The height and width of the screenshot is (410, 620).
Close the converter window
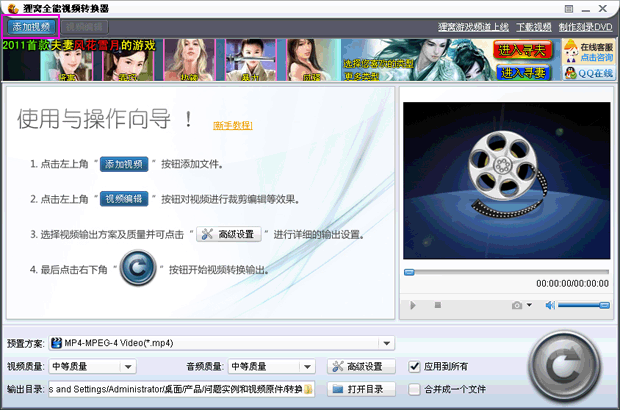click(603, 8)
